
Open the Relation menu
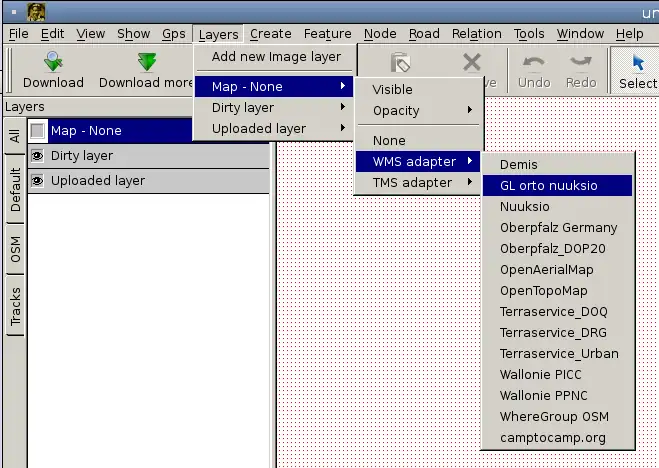click(x=476, y=33)
